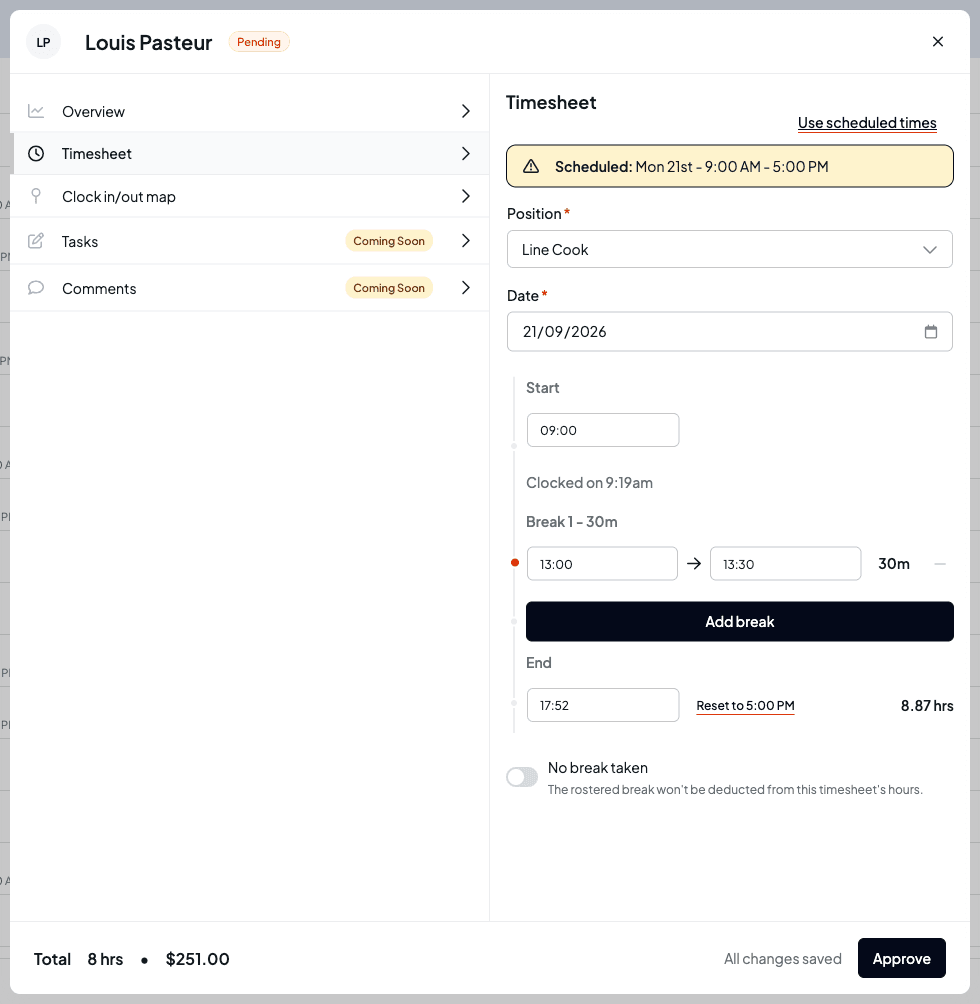Image resolution: width=980 pixels, height=1004 pixels.
Task: Click the 'All changes saved' status text
Action: (782, 959)
